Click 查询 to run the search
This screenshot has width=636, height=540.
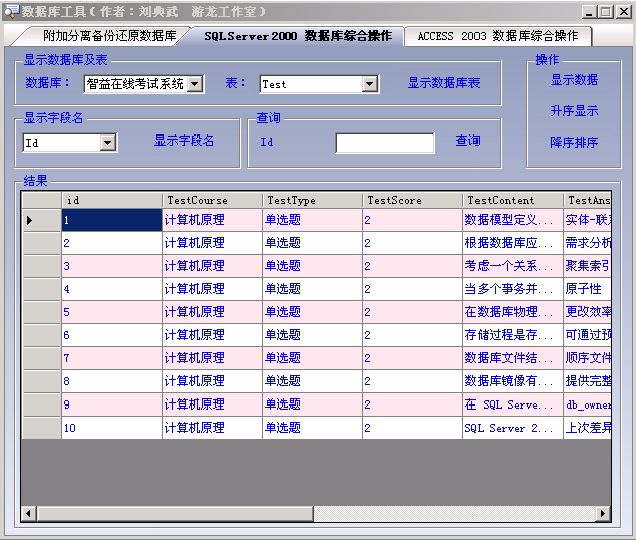468,141
